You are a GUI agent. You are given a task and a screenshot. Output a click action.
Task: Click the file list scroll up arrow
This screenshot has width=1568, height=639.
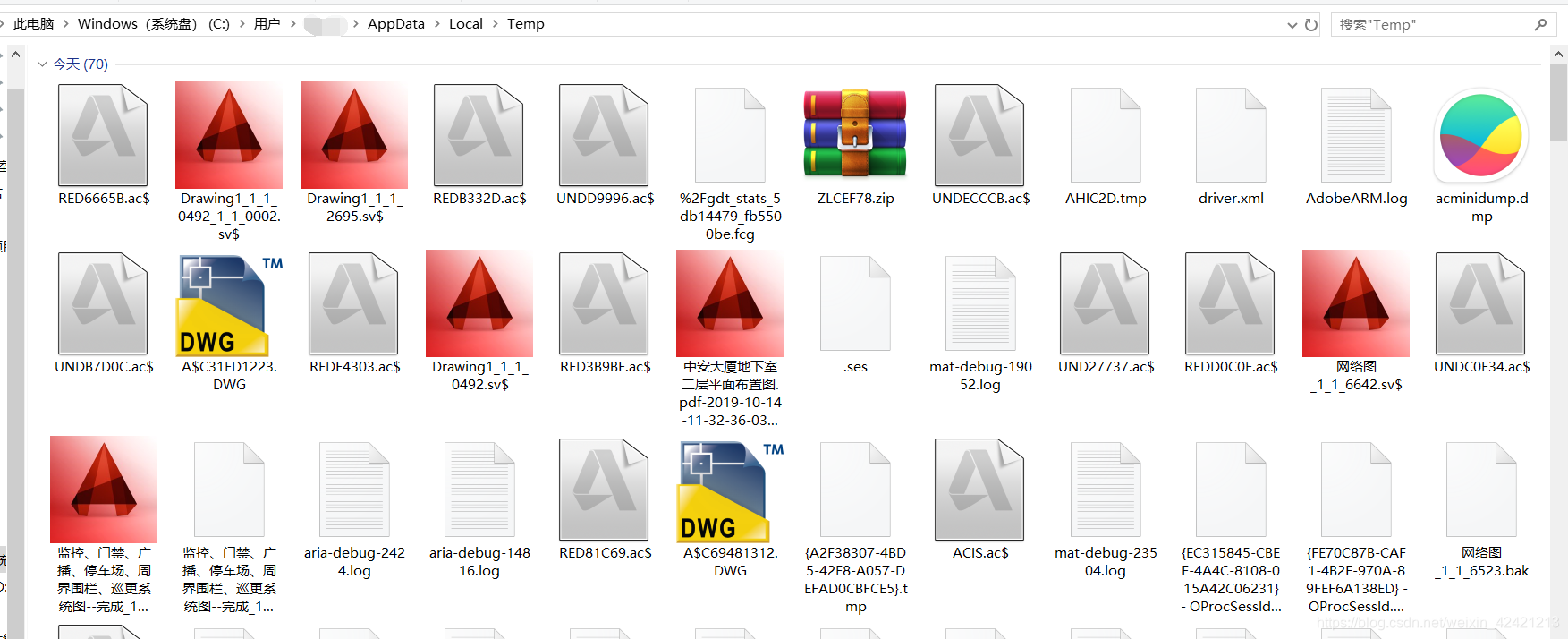coord(1559,55)
